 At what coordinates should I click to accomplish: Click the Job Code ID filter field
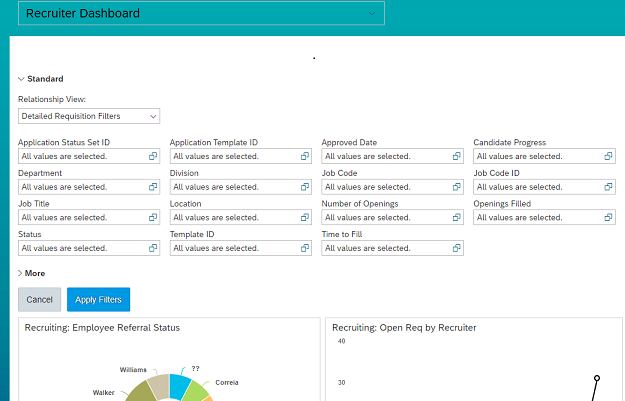544,187
